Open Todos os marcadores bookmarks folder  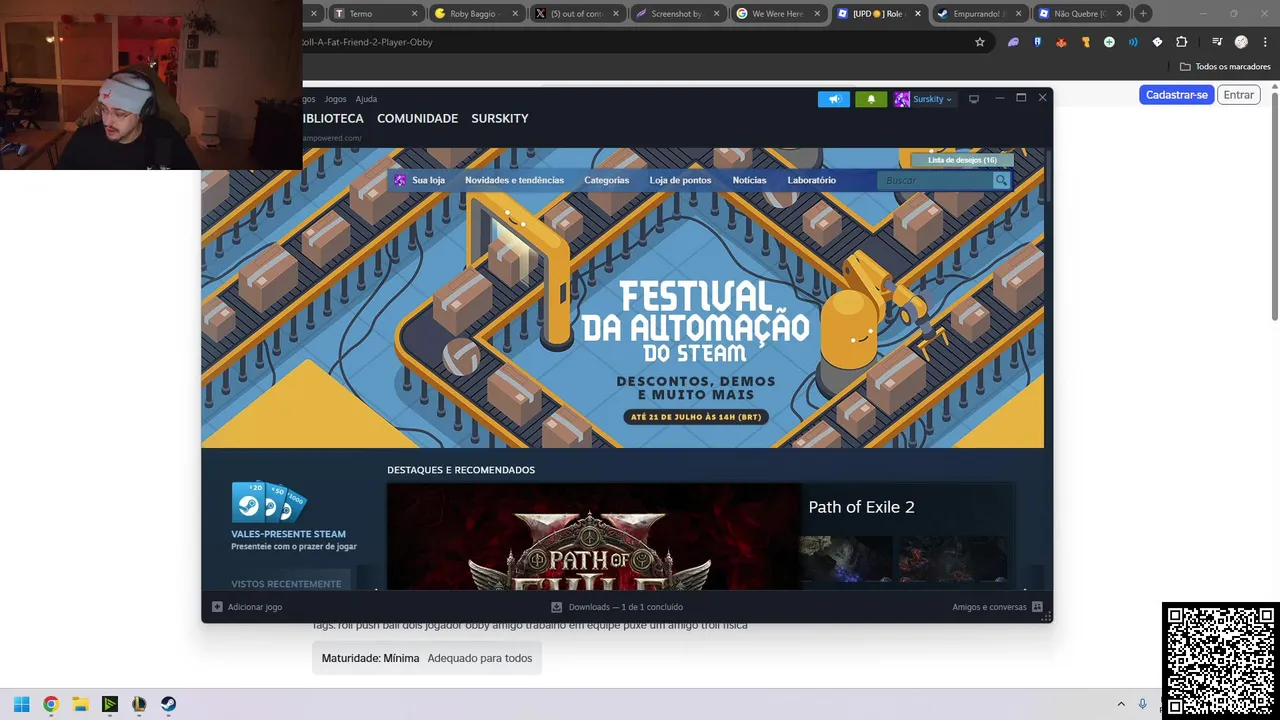coord(1225,67)
